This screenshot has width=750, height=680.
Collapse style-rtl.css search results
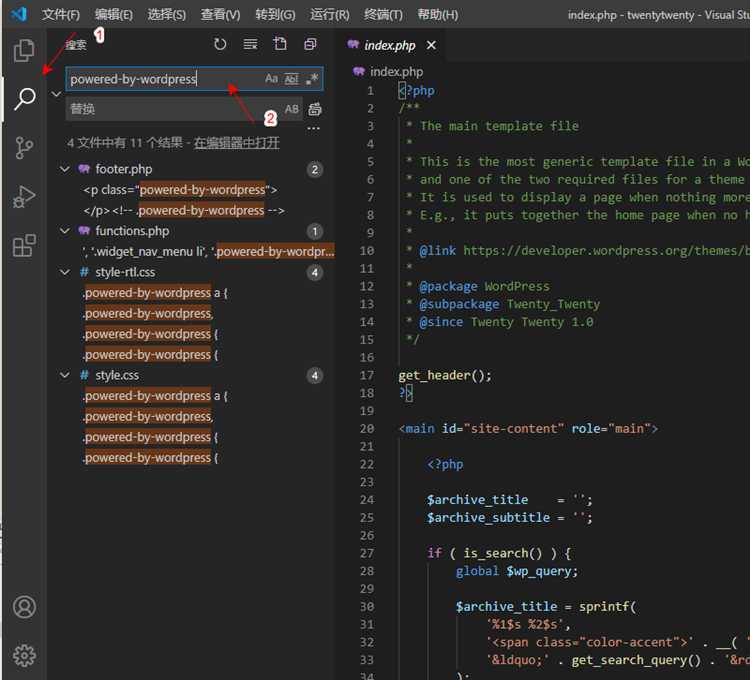(x=65, y=272)
